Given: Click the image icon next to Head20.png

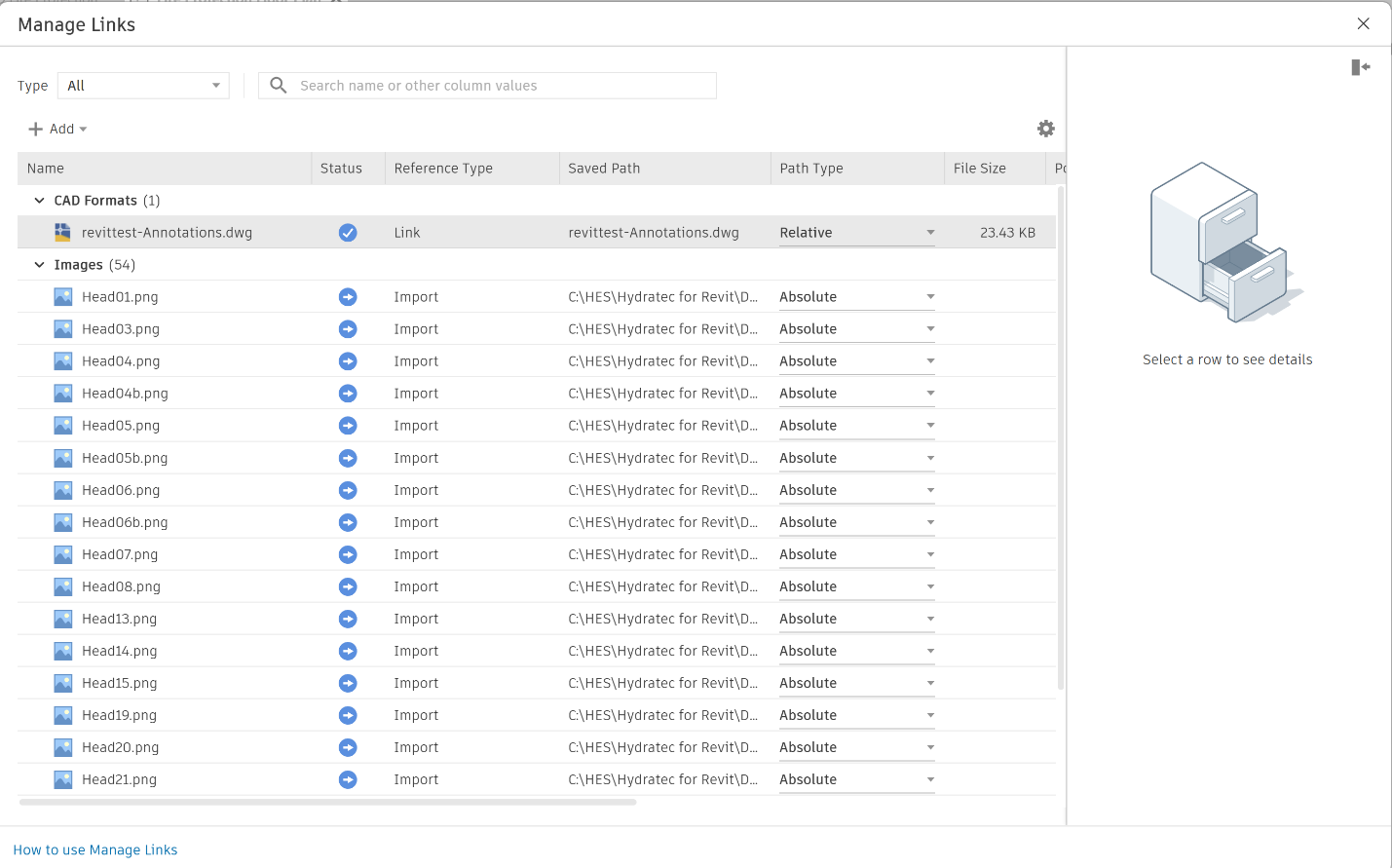Looking at the screenshot, I should coord(62,747).
